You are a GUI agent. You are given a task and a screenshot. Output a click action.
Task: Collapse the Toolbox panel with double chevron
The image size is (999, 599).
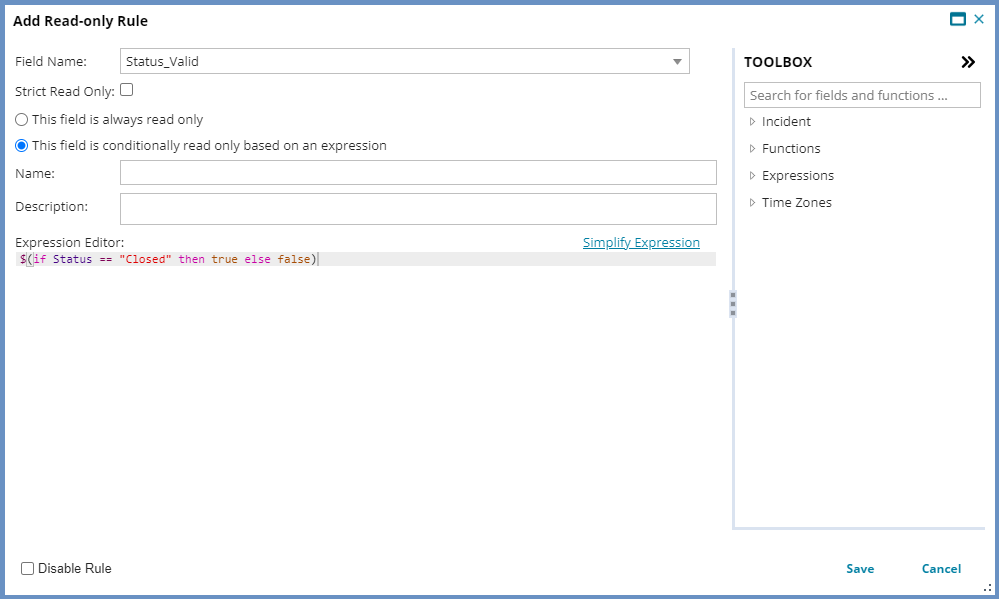click(x=967, y=62)
